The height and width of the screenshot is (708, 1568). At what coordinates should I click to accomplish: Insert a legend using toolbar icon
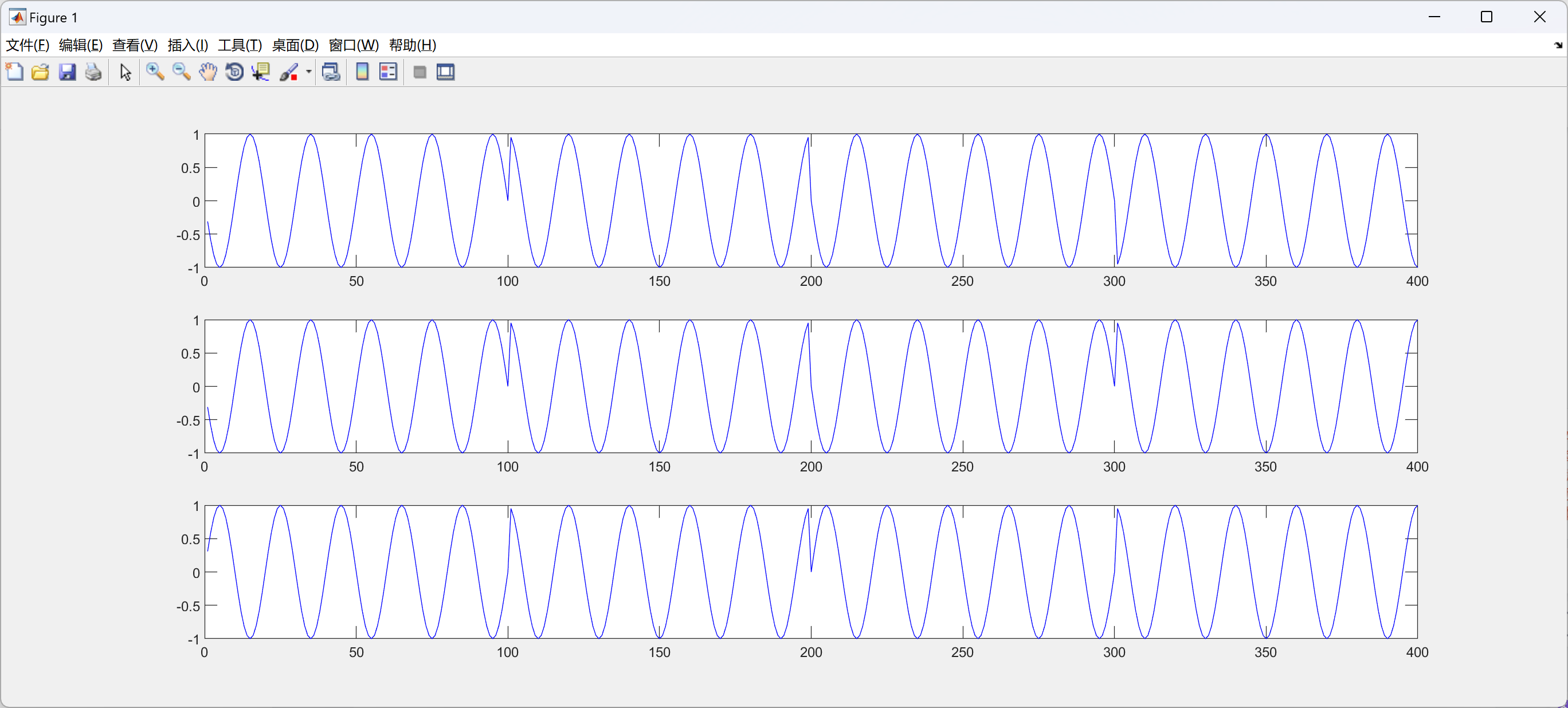(x=388, y=72)
